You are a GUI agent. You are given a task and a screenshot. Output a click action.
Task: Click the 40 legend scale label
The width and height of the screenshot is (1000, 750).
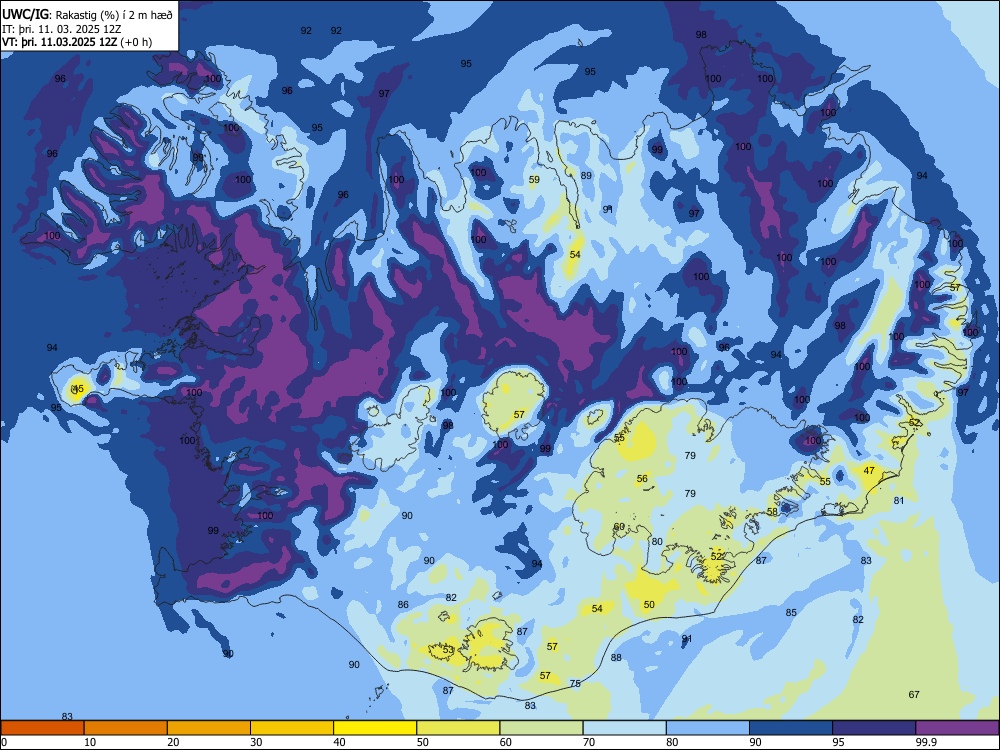[339, 742]
